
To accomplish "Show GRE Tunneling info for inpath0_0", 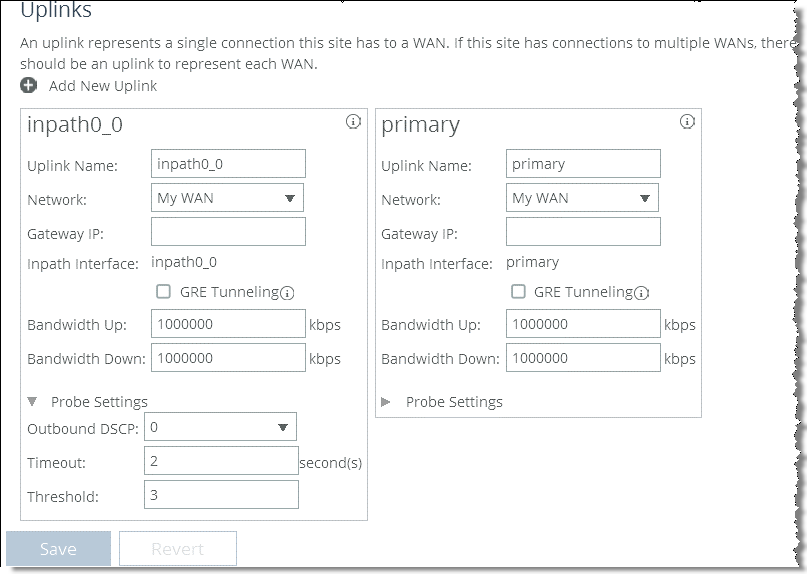I will point(287,293).
